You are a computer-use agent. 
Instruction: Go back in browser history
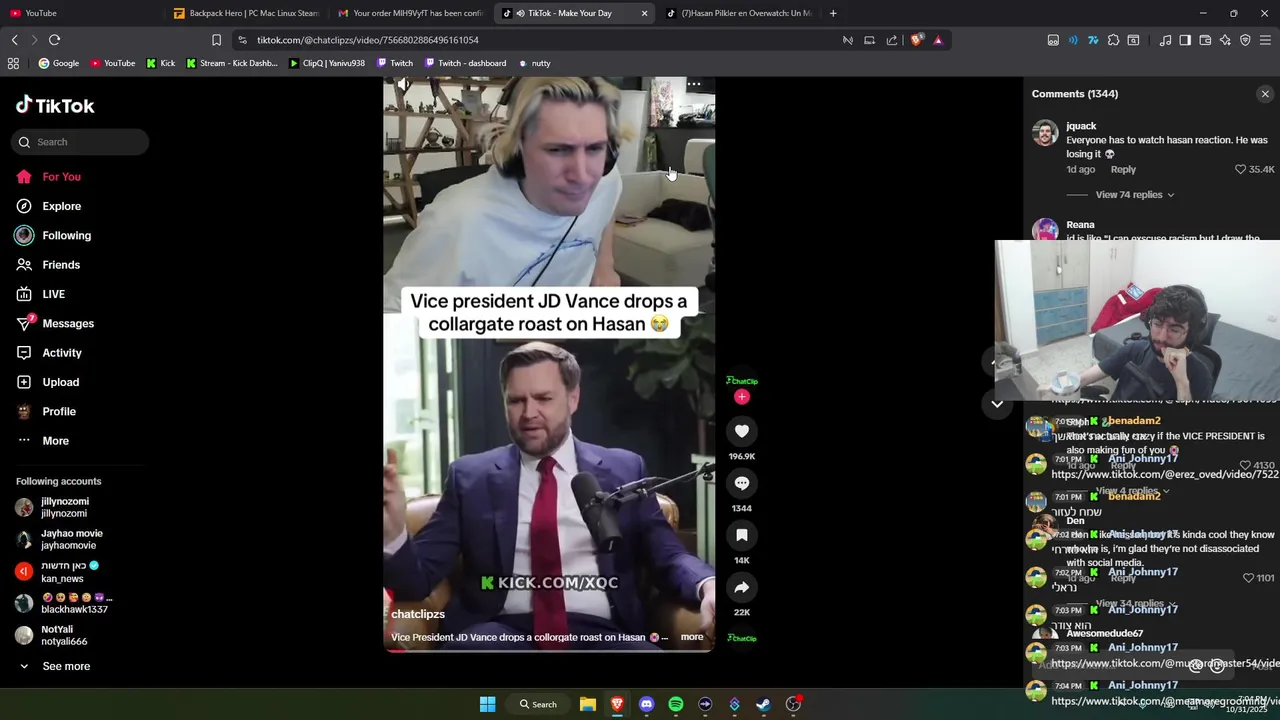14,40
